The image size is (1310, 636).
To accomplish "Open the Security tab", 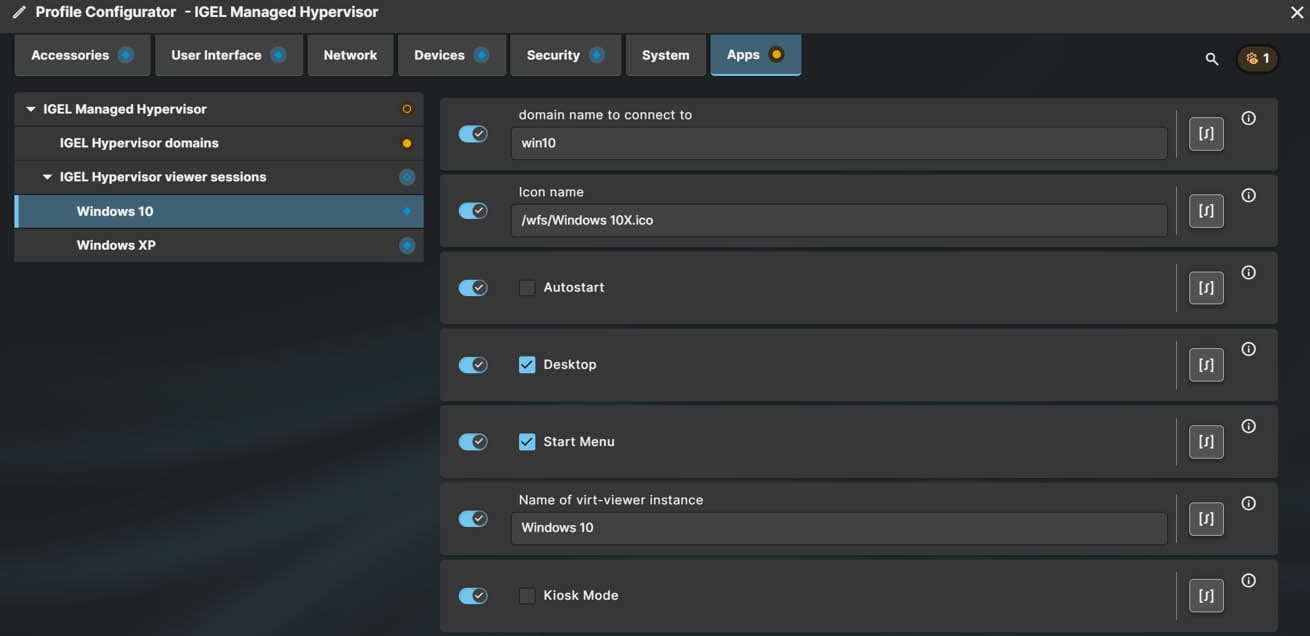I will click(566, 55).
